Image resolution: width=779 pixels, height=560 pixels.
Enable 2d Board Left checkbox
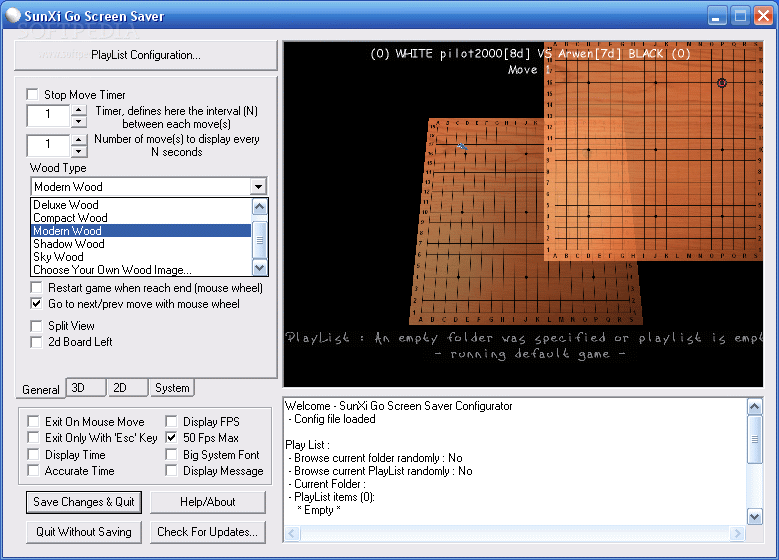[36, 342]
